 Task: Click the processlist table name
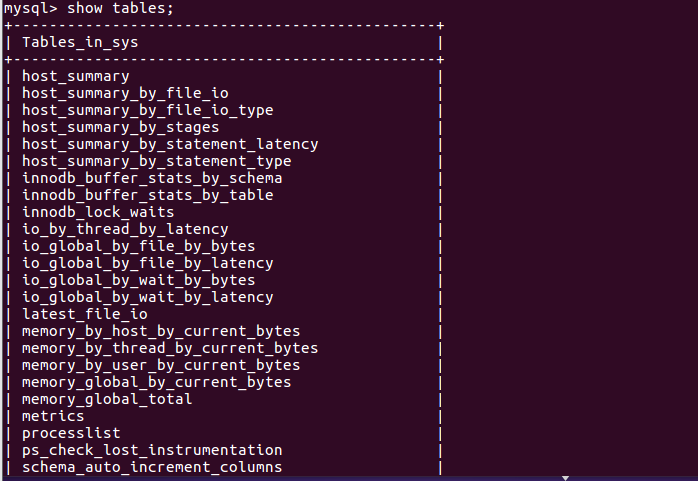pyautogui.click(x=71, y=433)
